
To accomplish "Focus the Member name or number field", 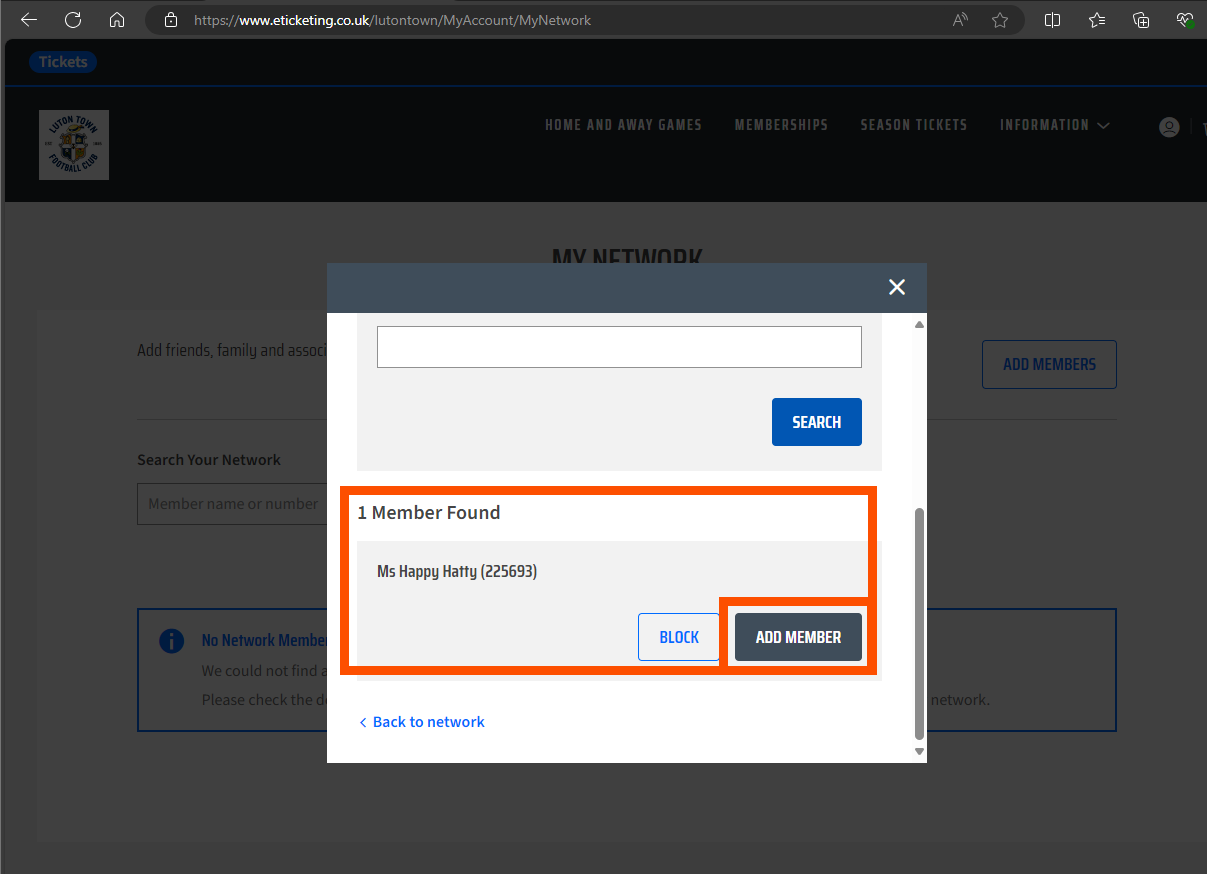I will [232, 504].
